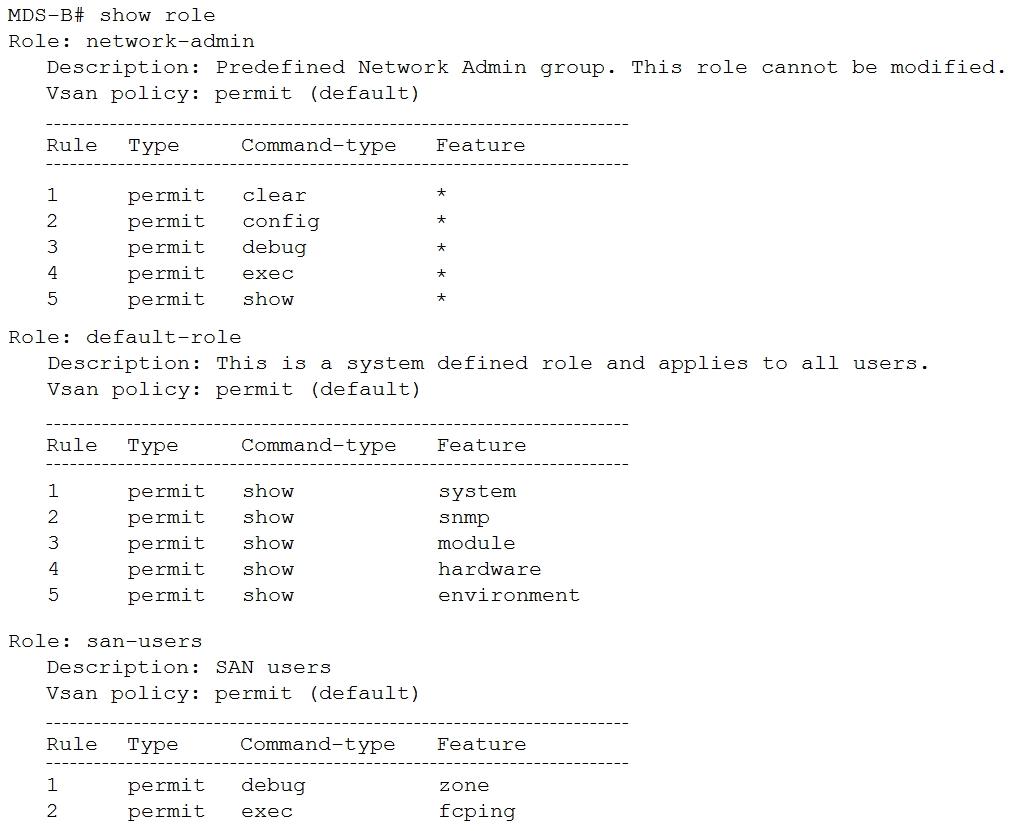The width and height of the screenshot is (1019, 831).
Task: Click the 'environment' feature entry
Action: coord(509,595)
